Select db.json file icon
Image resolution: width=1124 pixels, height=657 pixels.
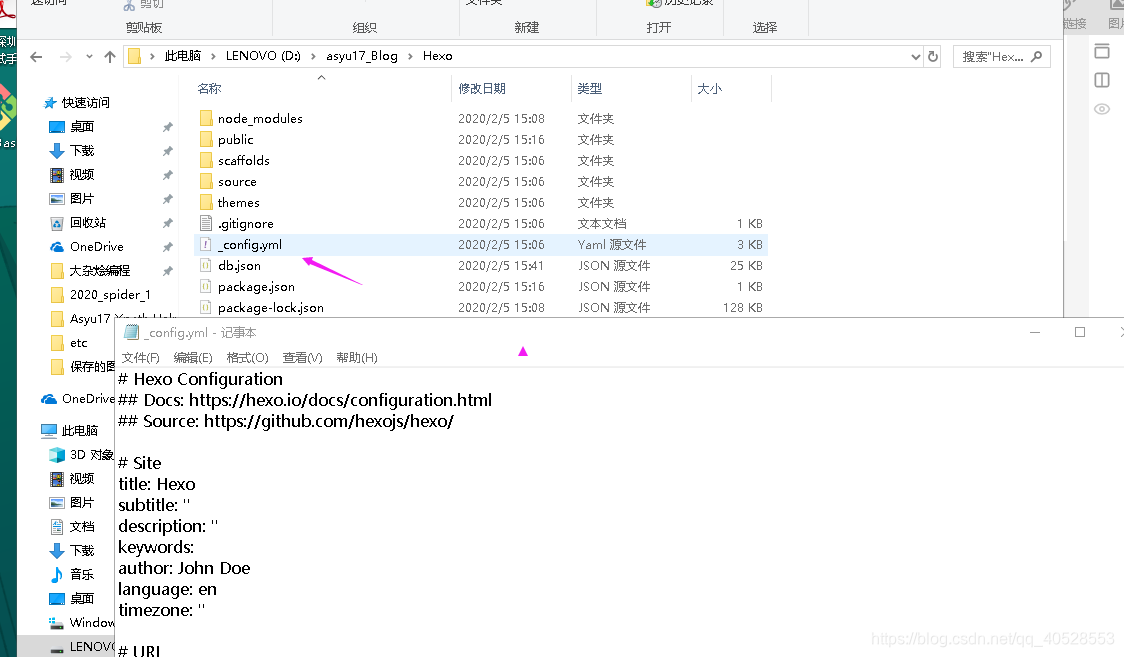coord(206,265)
